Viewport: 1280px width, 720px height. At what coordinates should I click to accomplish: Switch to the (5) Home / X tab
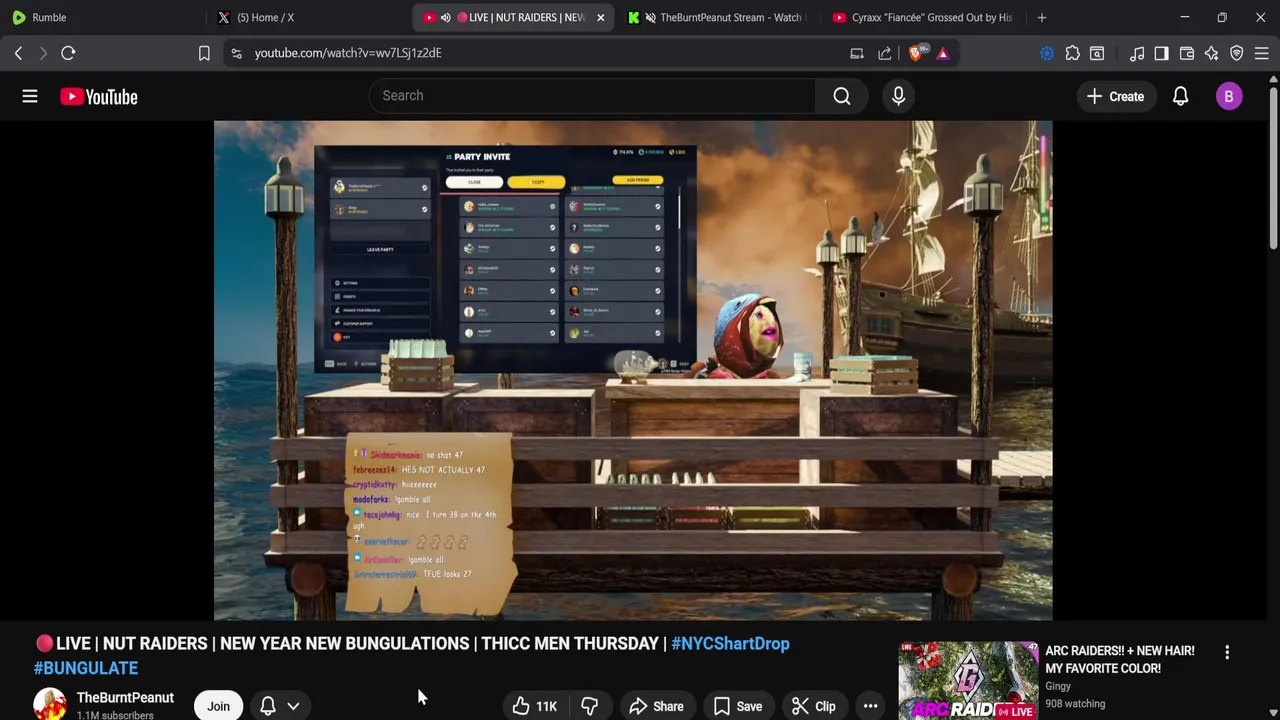(x=310, y=17)
